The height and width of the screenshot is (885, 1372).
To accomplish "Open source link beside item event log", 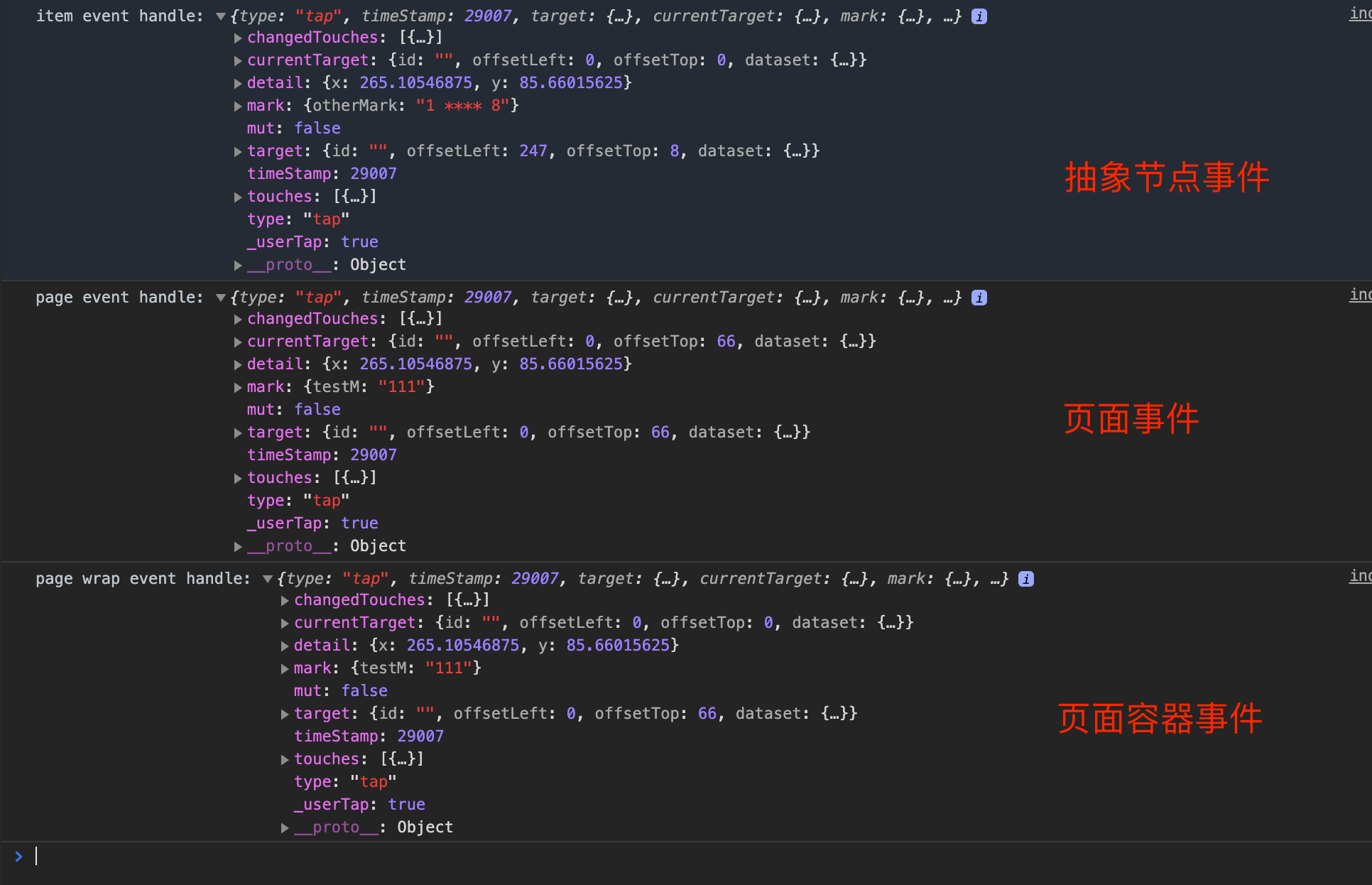I will 1360,13.
